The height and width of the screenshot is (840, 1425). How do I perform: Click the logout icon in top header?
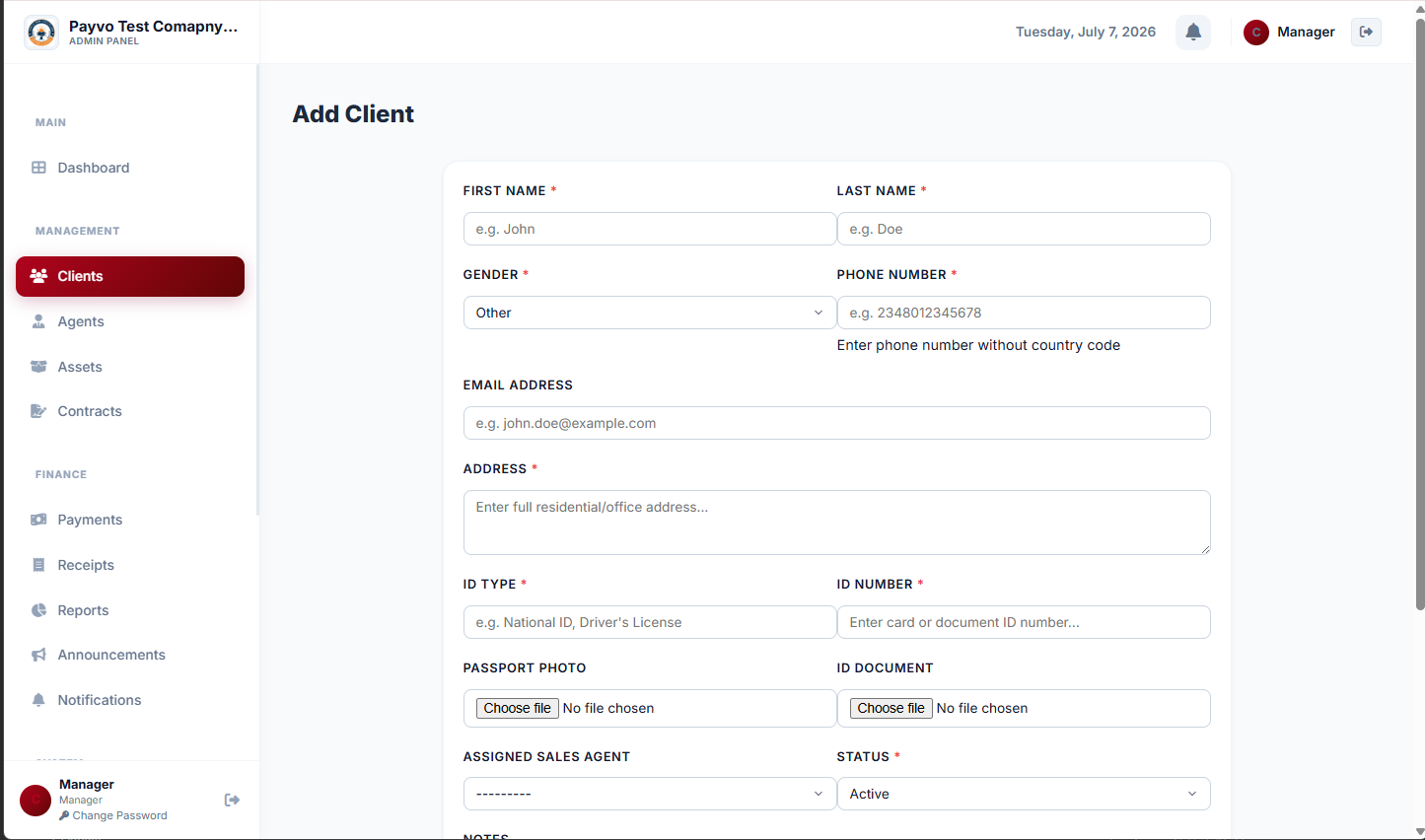(1366, 32)
